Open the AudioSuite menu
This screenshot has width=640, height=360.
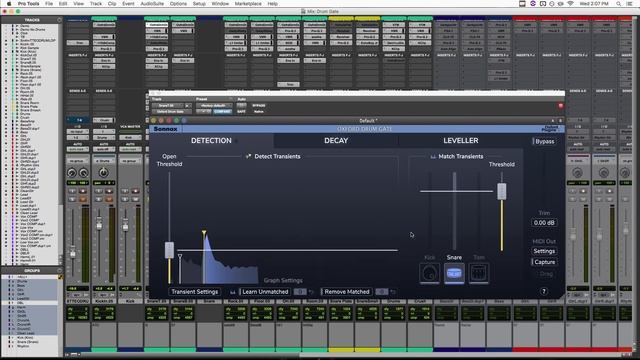point(152,4)
